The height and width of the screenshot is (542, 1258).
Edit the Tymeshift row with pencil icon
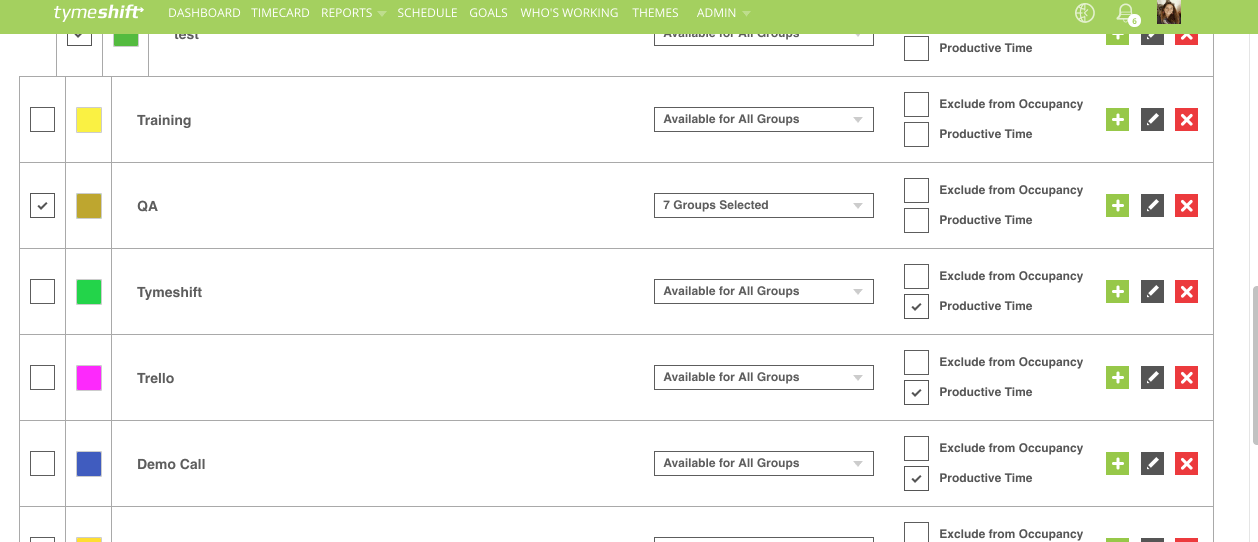(x=1152, y=292)
